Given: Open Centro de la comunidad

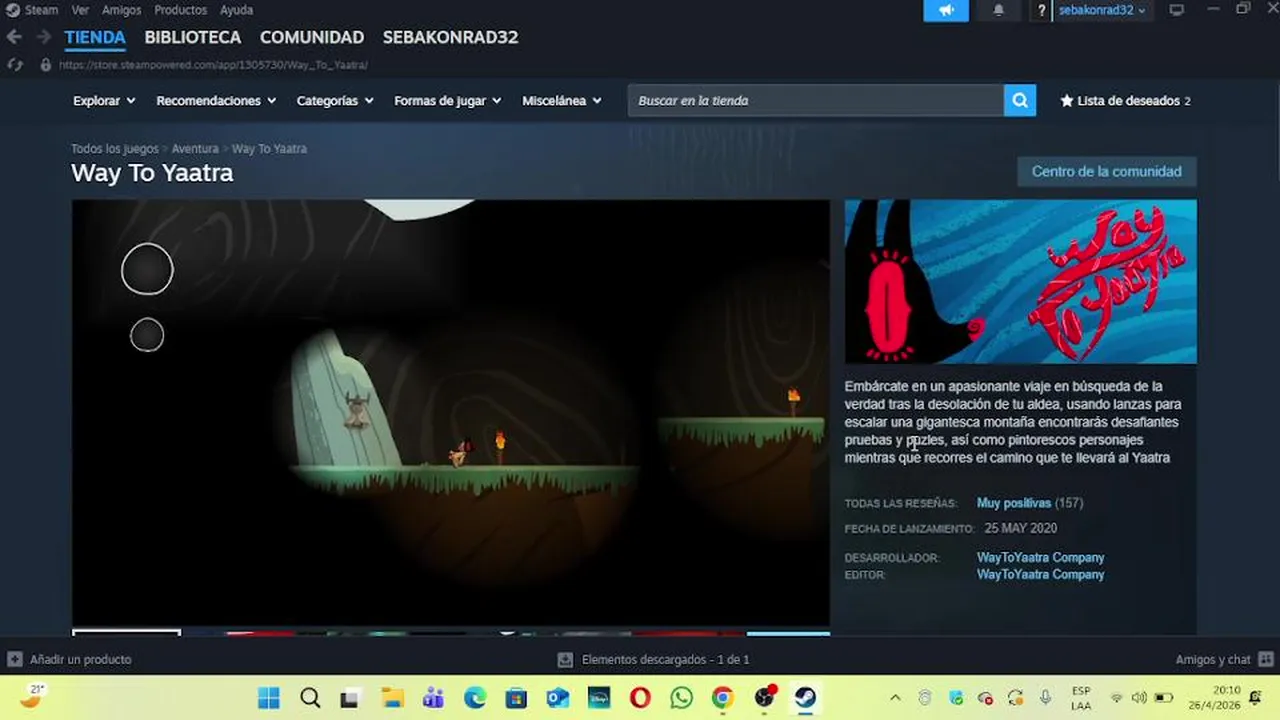Looking at the screenshot, I should coord(1107,171).
